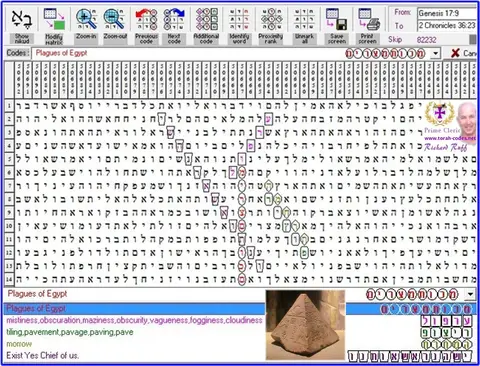The height and width of the screenshot is (366, 480).
Task: Select the mistiness, obscuration list row
Action: [x=134, y=321]
